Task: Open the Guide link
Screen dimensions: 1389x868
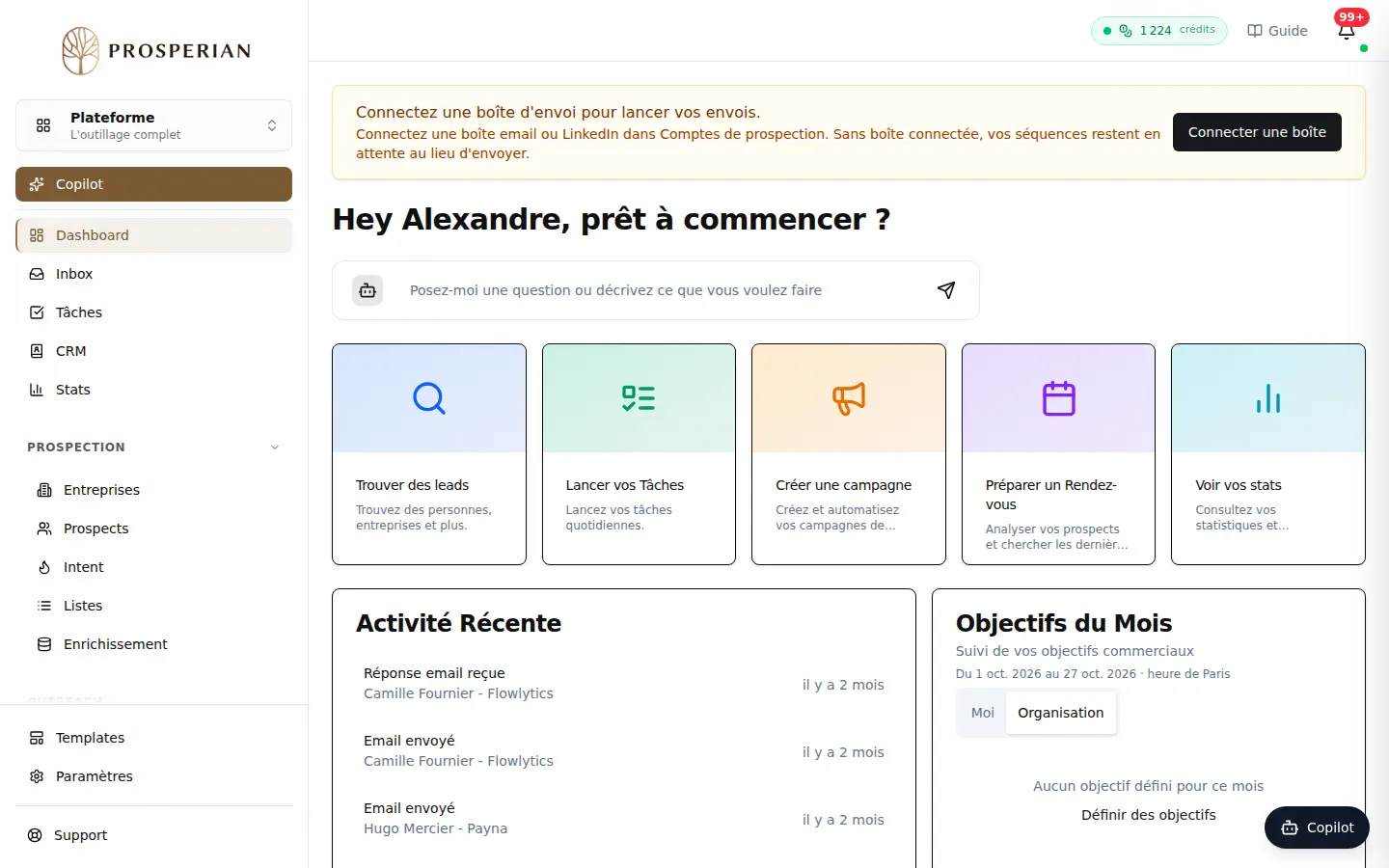Action: [x=1277, y=31]
